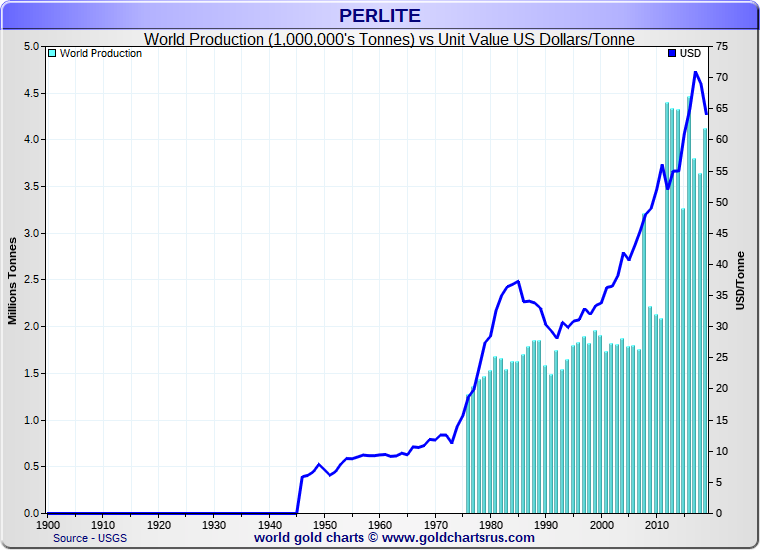Click the Millions Tonnes axis title
The width and height of the screenshot is (760, 550).
pos(12,281)
